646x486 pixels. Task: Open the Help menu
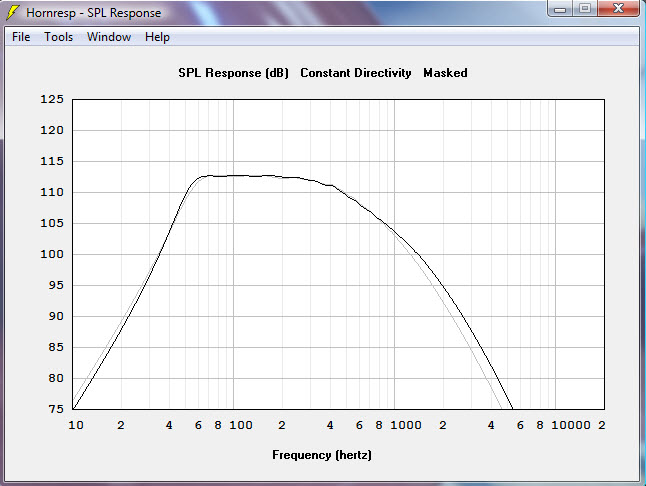pyautogui.click(x=157, y=37)
